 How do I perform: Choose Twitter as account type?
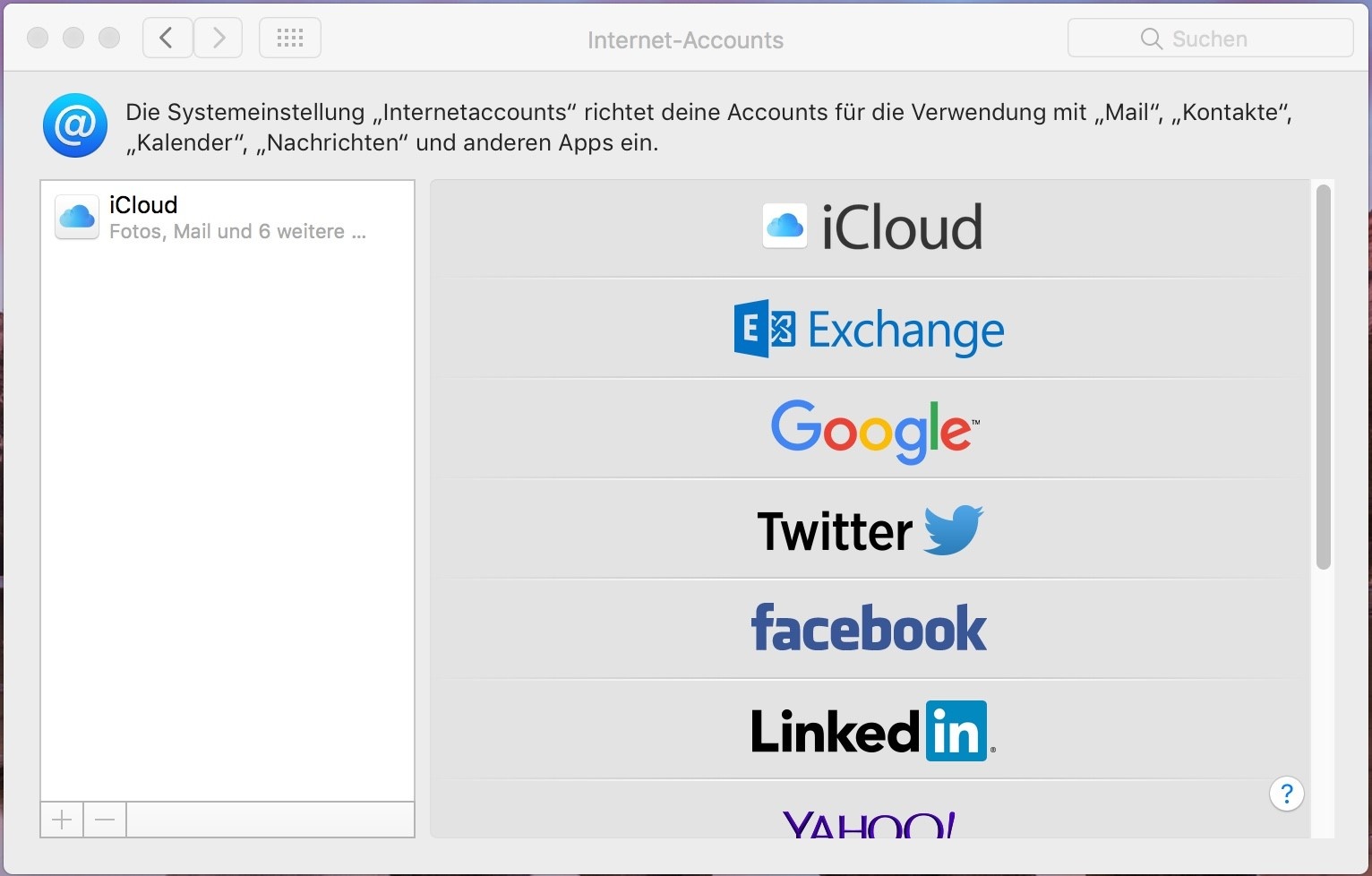[x=870, y=529]
